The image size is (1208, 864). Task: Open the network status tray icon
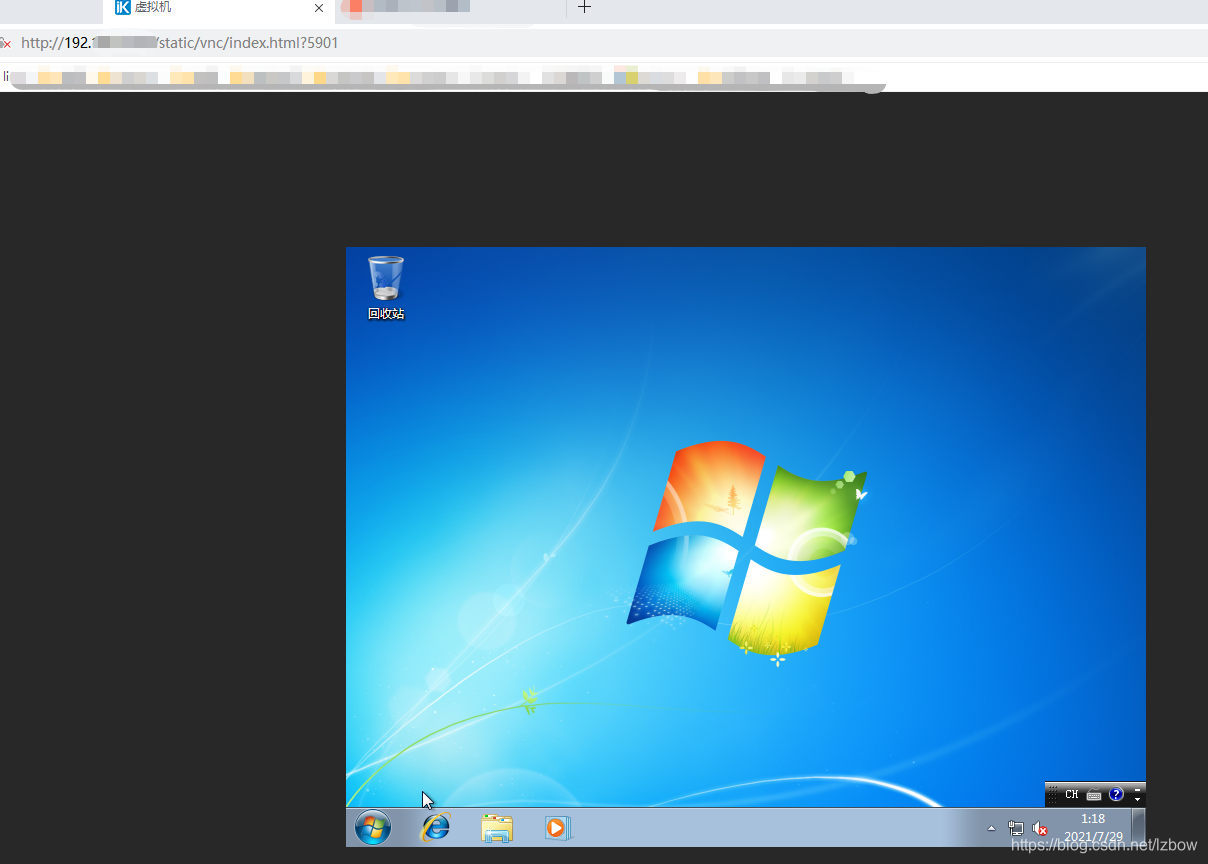[1016, 828]
